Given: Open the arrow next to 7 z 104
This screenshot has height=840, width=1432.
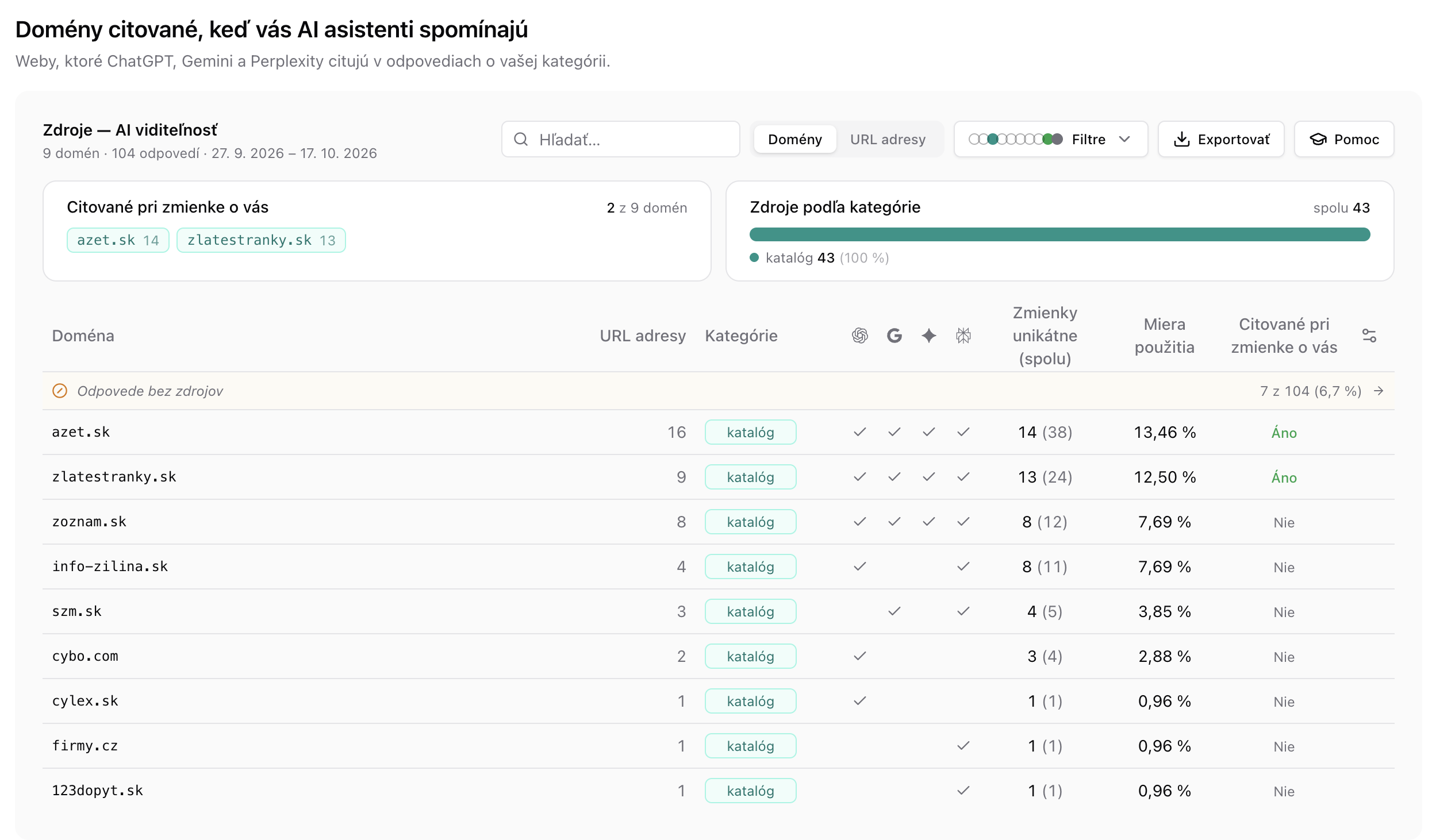Looking at the screenshot, I should click(1379, 391).
